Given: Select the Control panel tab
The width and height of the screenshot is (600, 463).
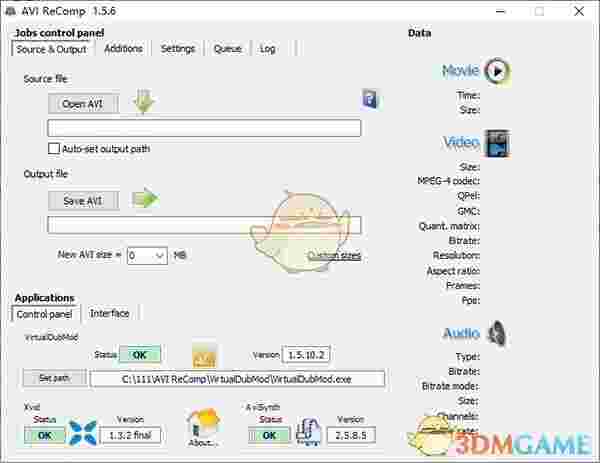Looking at the screenshot, I should [x=44, y=314].
